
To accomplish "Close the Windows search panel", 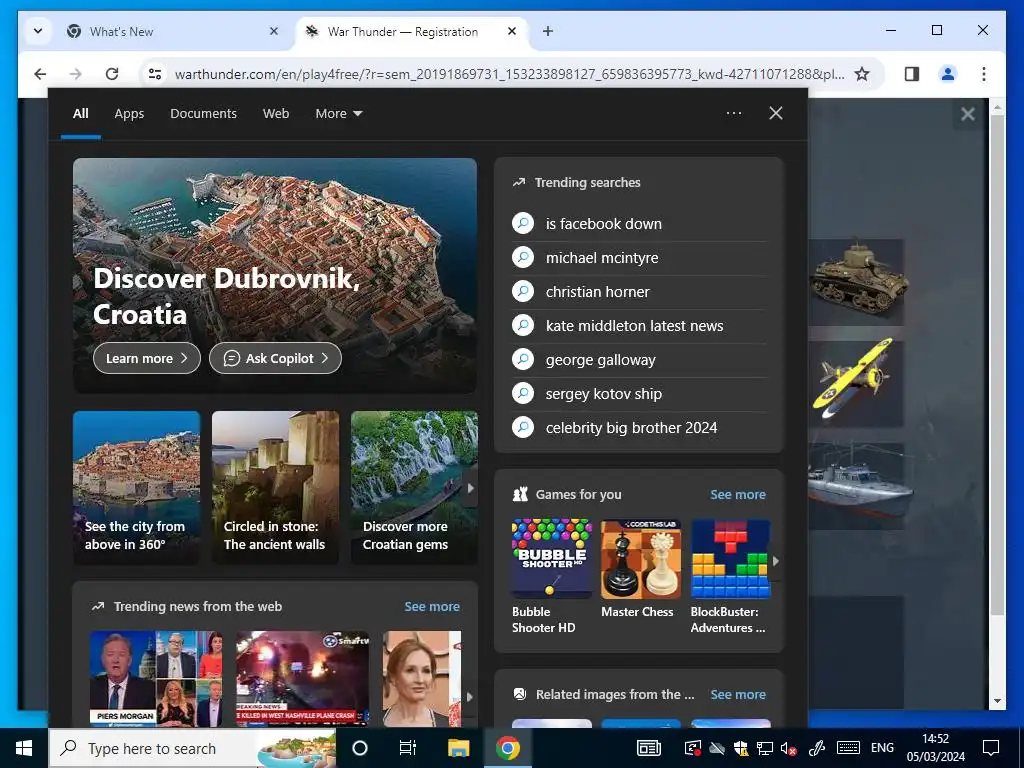I will pyautogui.click(x=775, y=113).
